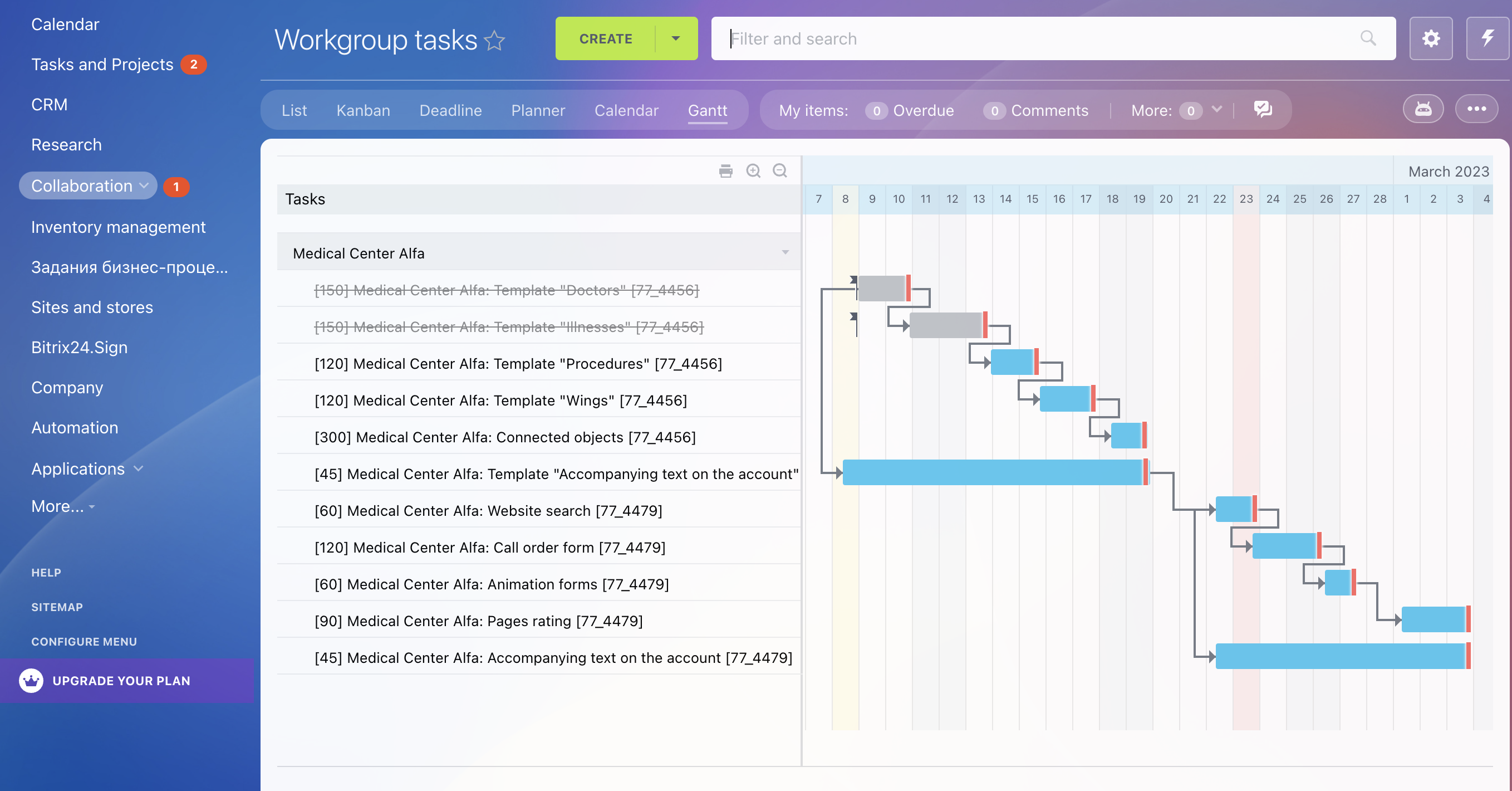Click the print Gantt chart icon
Viewport: 1512px width, 791px height.
point(725,171)
